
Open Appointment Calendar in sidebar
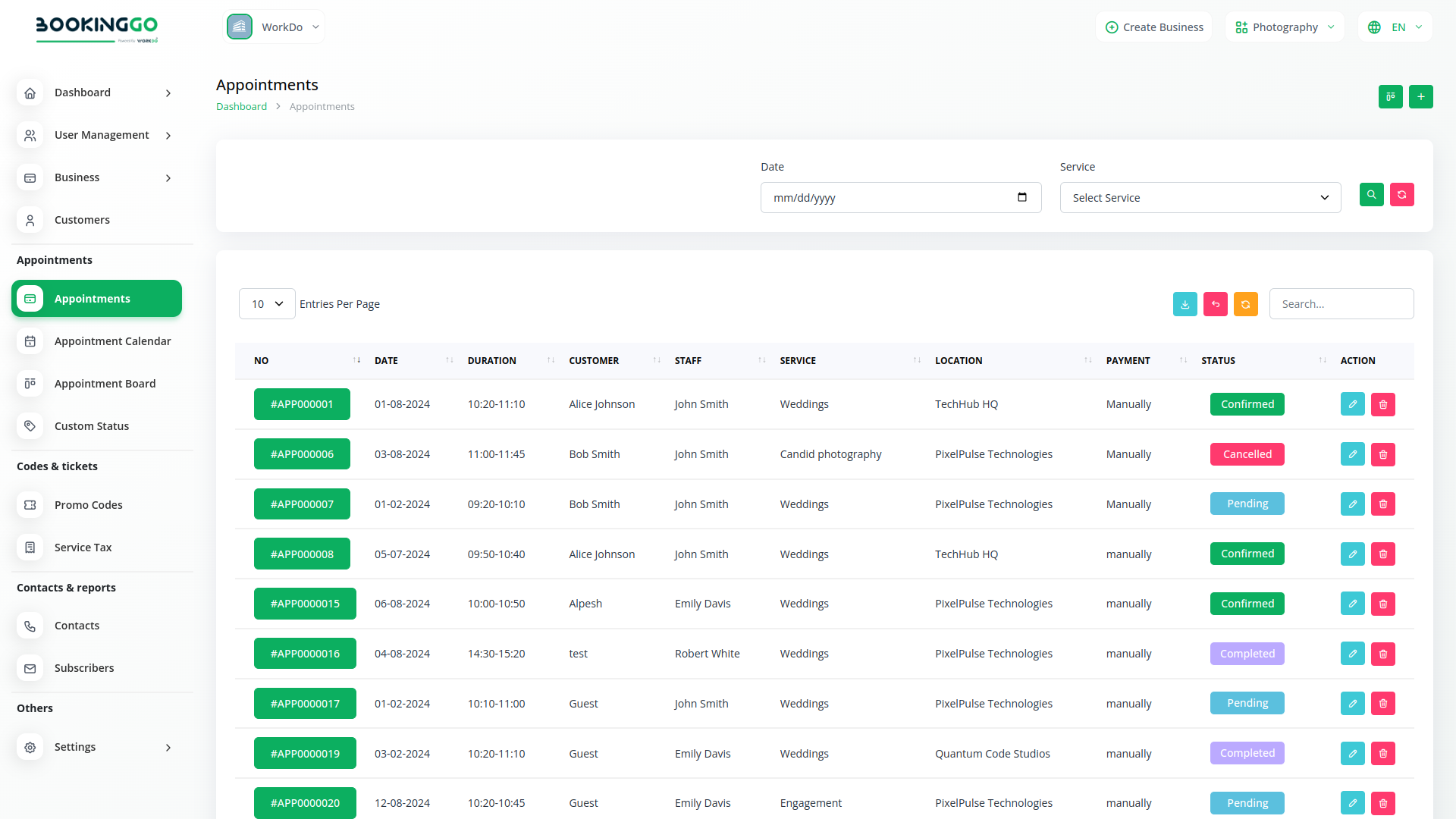[112, 341]
